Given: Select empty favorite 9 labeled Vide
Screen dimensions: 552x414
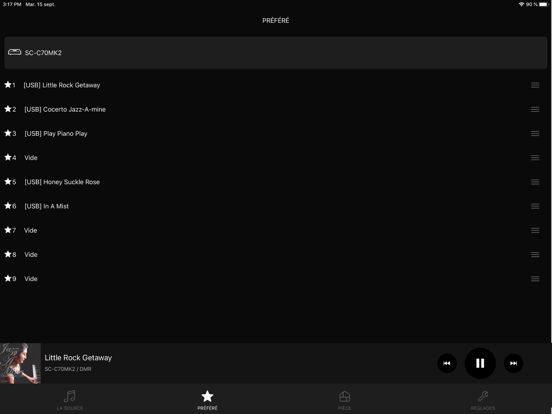Looking at the screenshot, I should coord(31,279).
